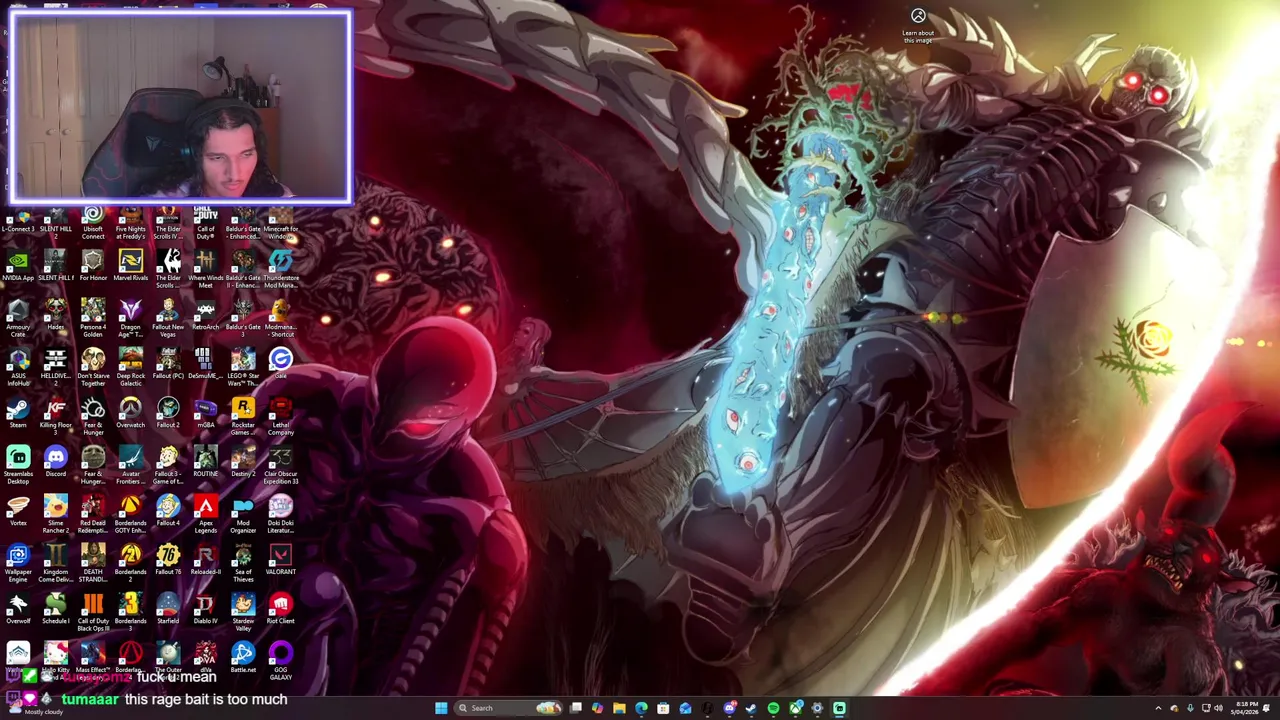Select the Persona 4 Golden icon

(93, 319)
